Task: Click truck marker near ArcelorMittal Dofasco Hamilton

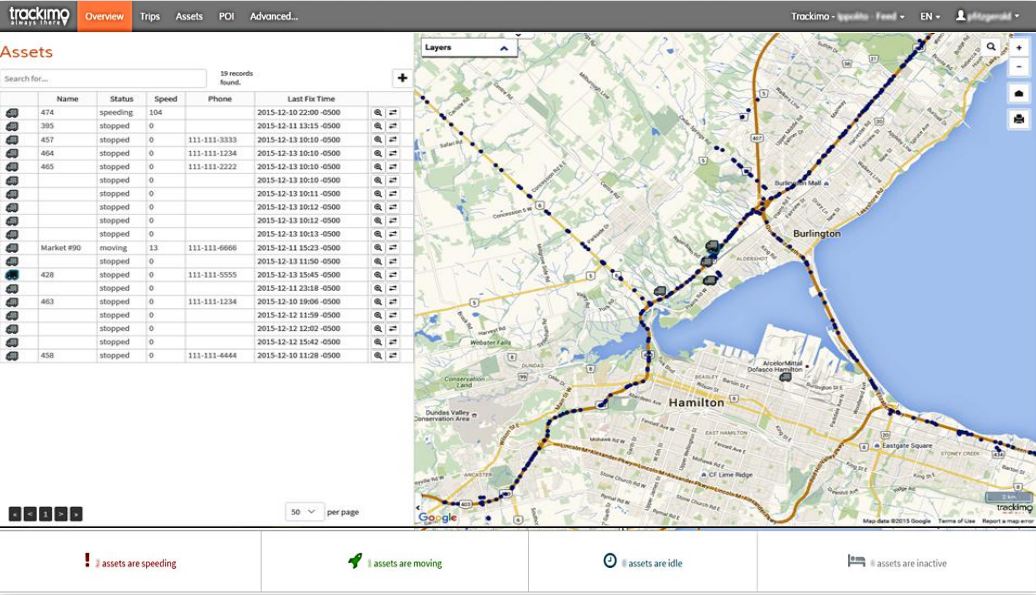Action: (x=786, y=377)
